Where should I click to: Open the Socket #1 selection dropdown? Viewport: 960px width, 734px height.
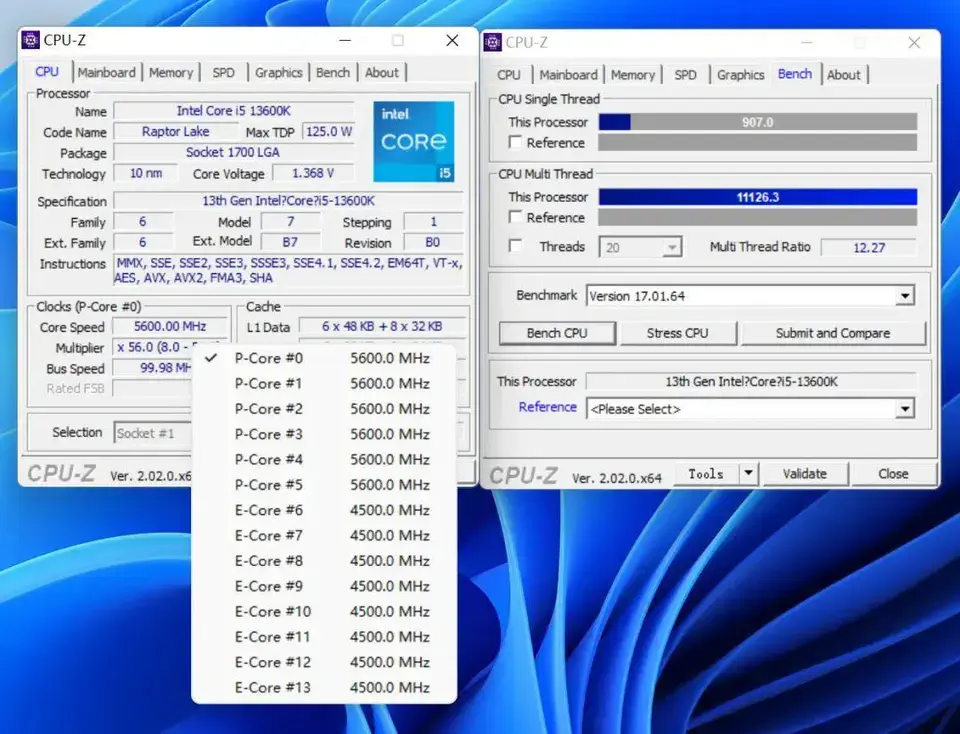coord(153,433)
